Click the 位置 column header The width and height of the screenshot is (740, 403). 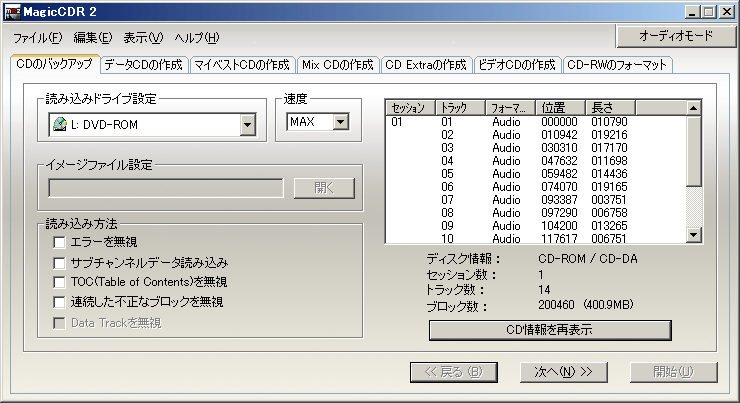560,108
